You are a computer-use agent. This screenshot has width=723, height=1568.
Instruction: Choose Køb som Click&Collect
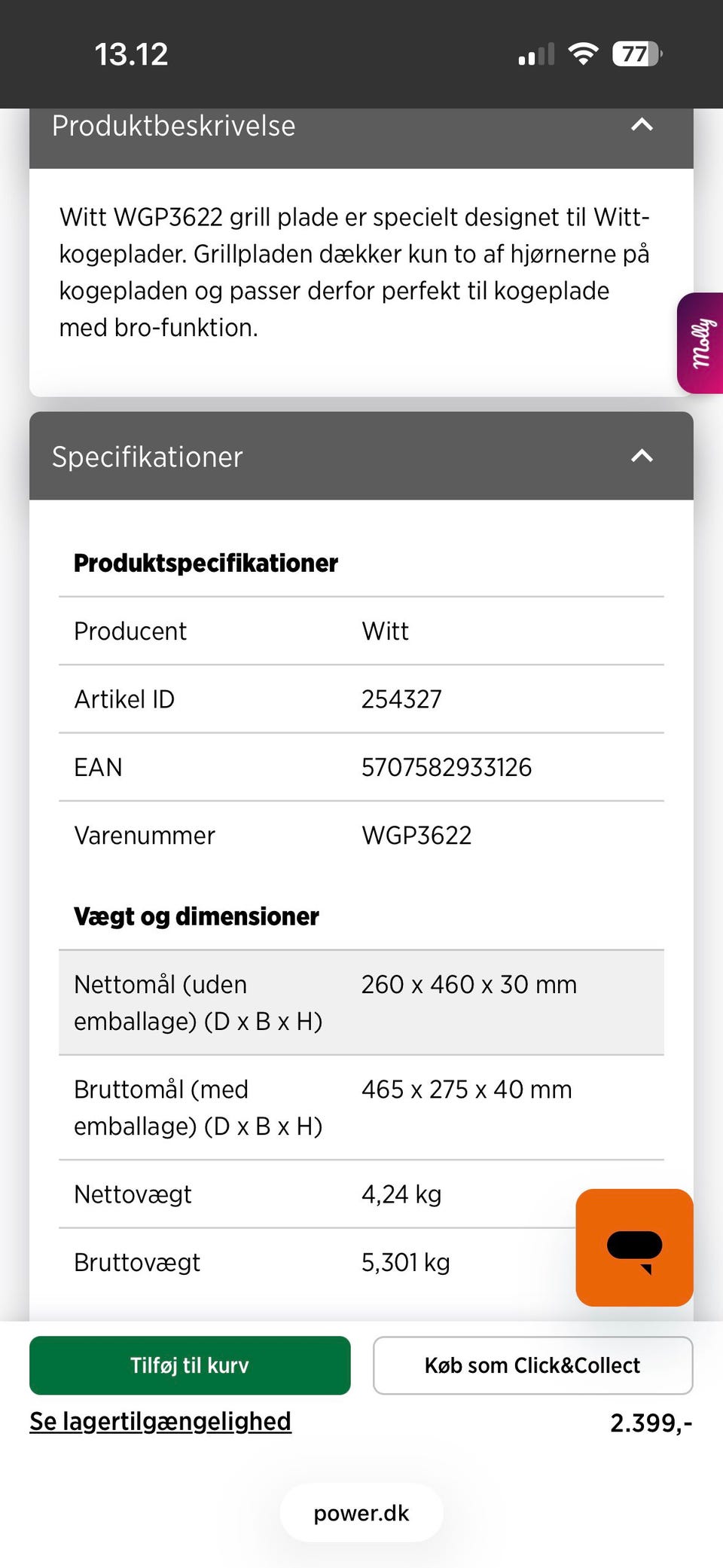click(532, 1365)
